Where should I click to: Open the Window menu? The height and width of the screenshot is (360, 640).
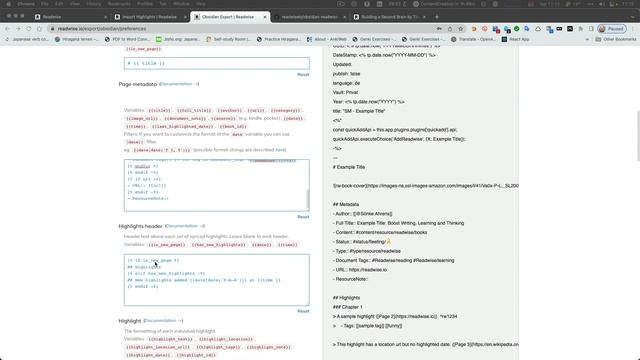(181, 4)
